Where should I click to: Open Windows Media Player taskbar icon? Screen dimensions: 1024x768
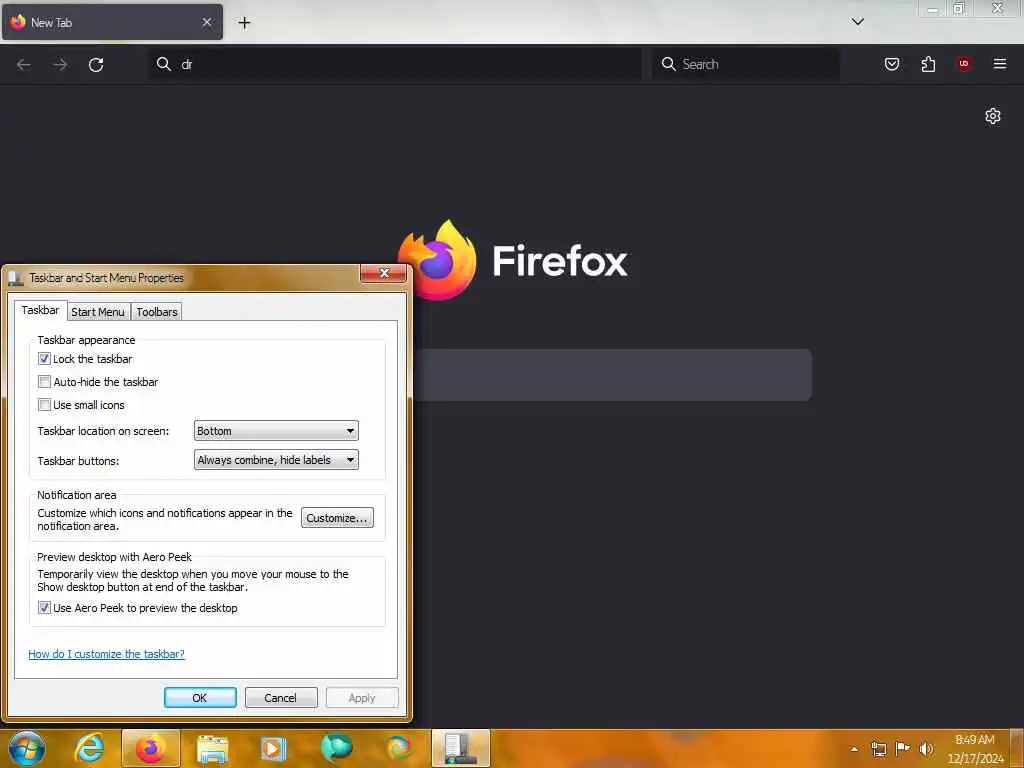274,748
